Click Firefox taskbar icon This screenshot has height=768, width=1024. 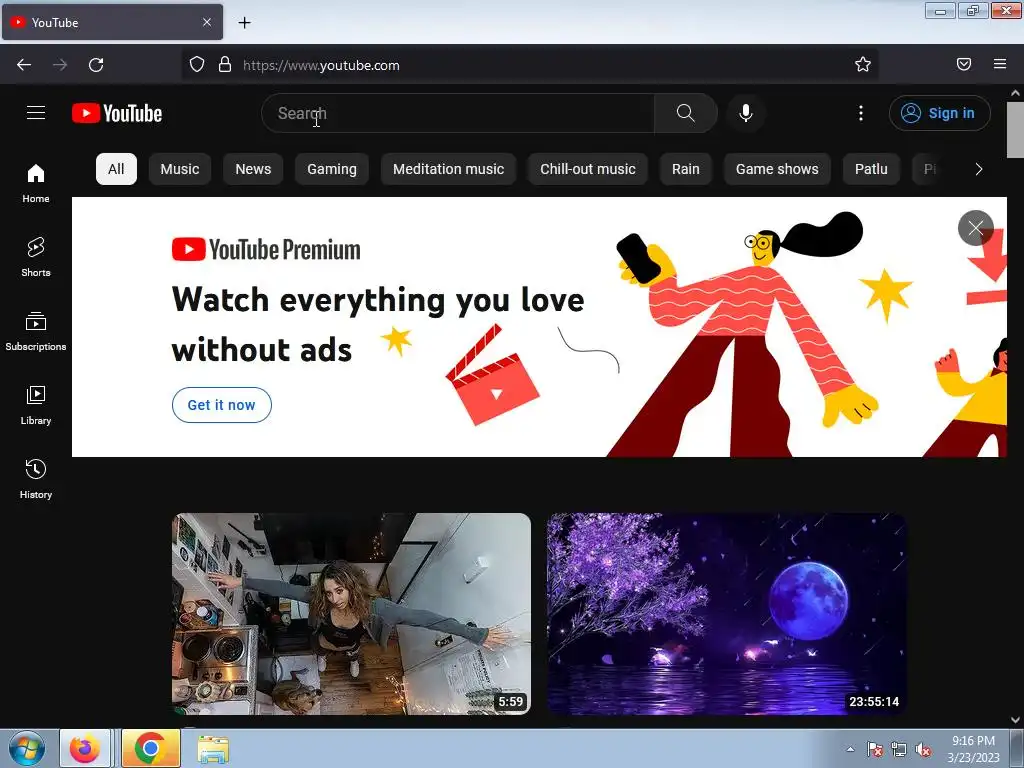coord(85,748)
